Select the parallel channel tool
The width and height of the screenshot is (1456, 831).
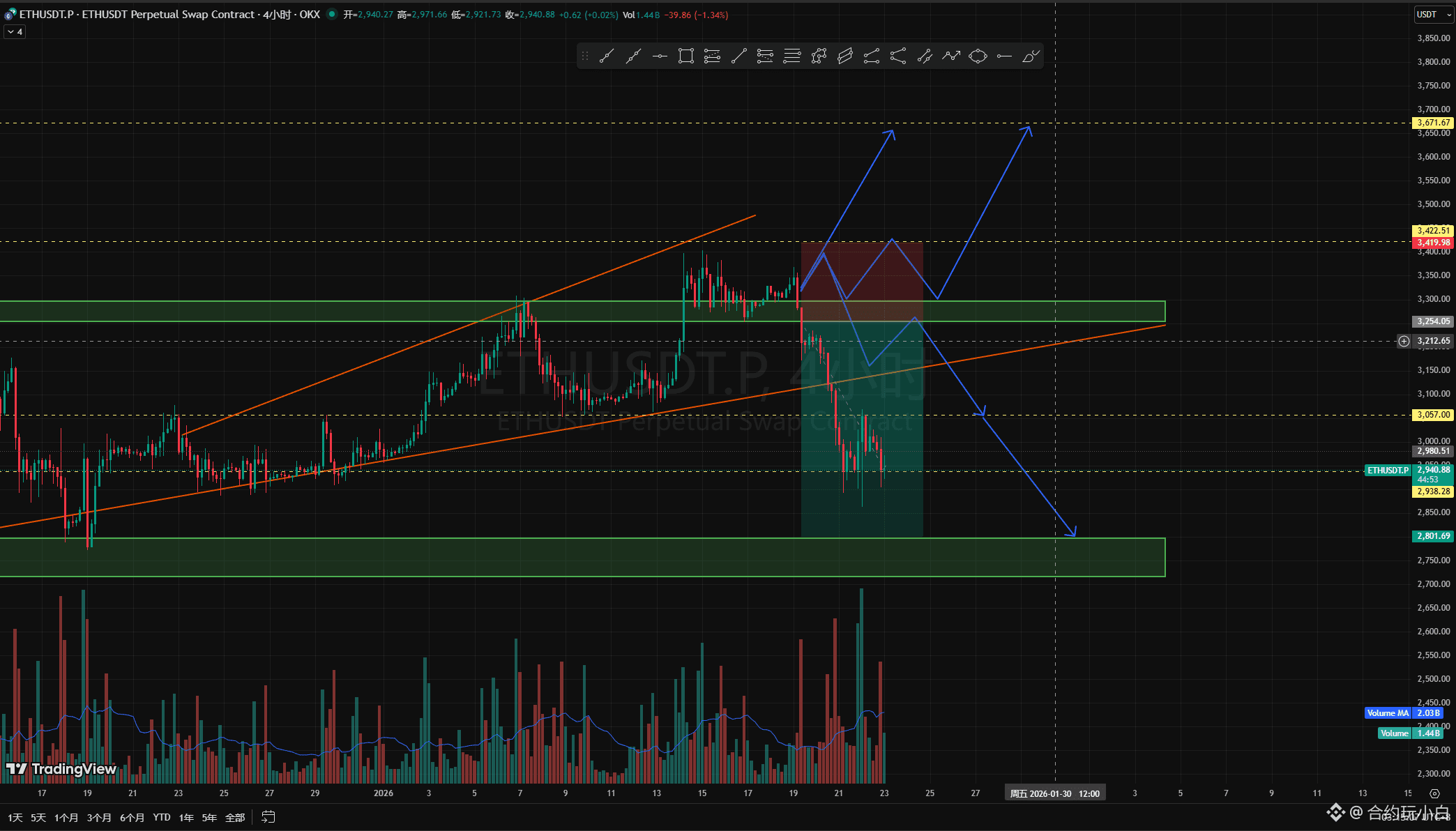click(845, 56)
